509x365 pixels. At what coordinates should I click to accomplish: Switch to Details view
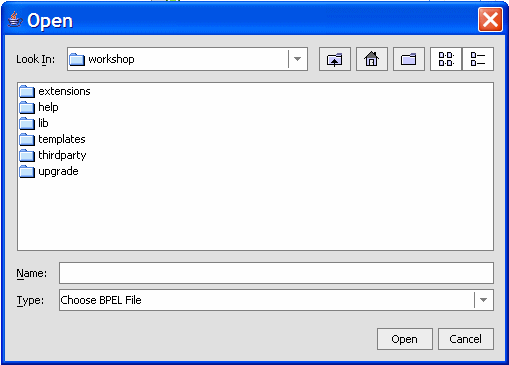[478, 59]
